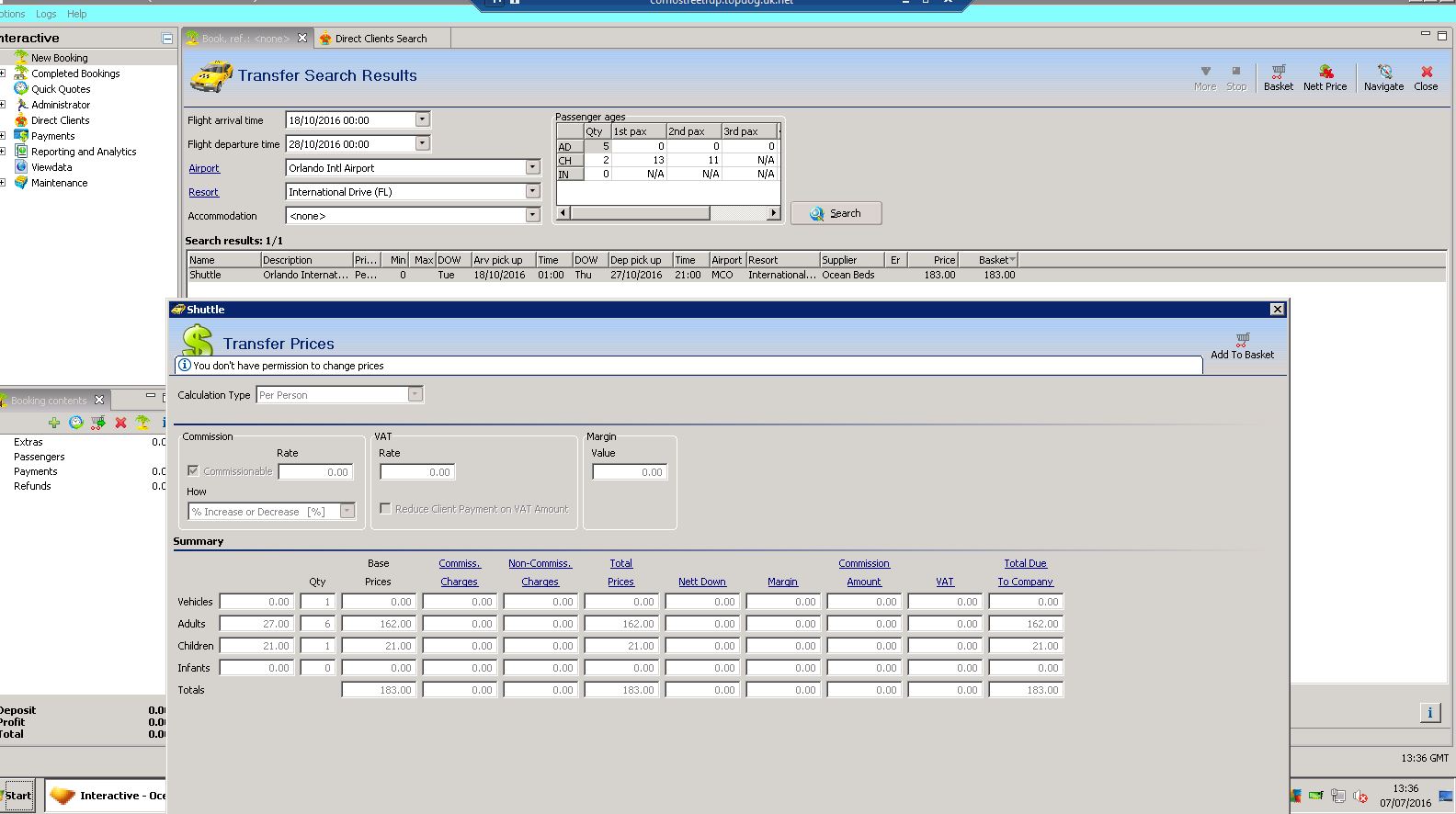Click the Total Due To Company link
Image resolution: width=1456 pixels, height=814 pixels.
1025,572
